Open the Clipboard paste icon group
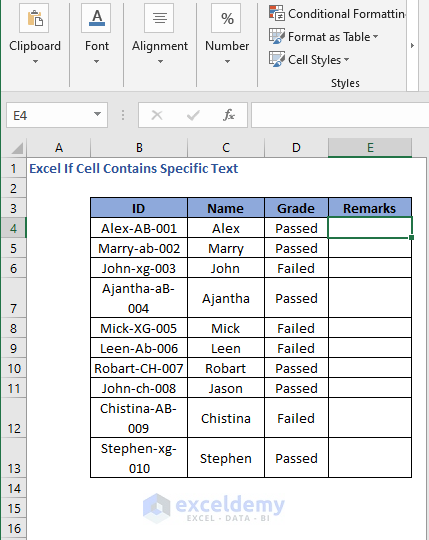The width and height of the screenshot is (429, 540). [x=34, y=18]
